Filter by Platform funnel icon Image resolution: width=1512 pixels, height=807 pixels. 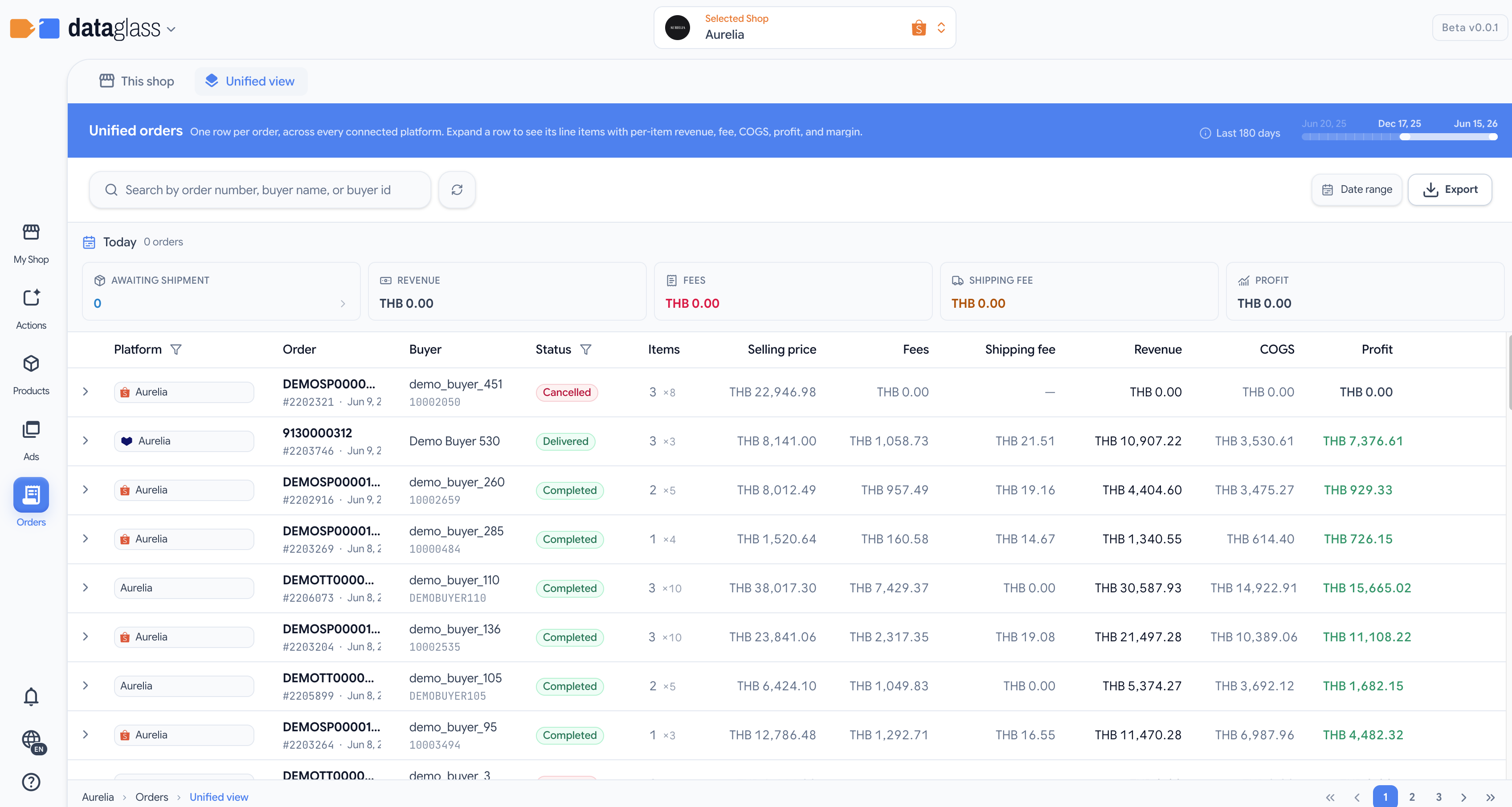tap(176, 350)
